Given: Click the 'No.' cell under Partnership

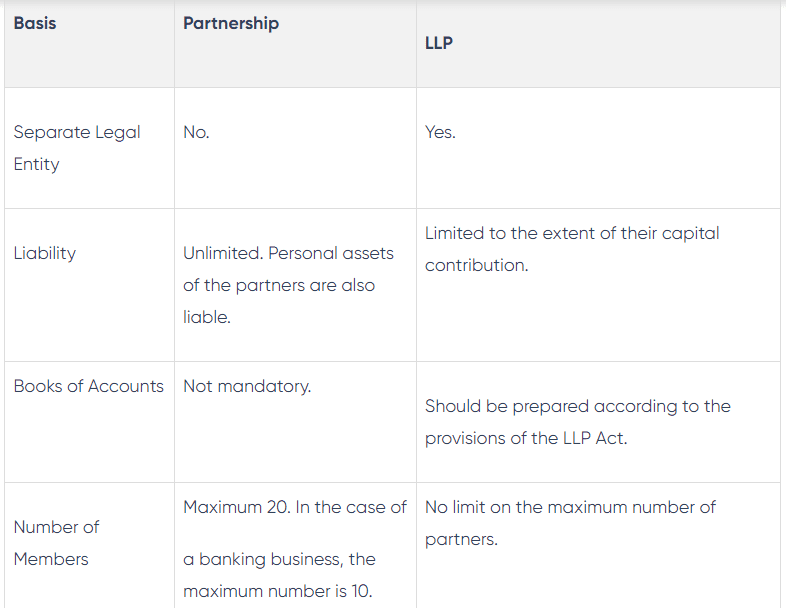Looking at the screenshot, I should pyautogui.click(x=197, y=132).
